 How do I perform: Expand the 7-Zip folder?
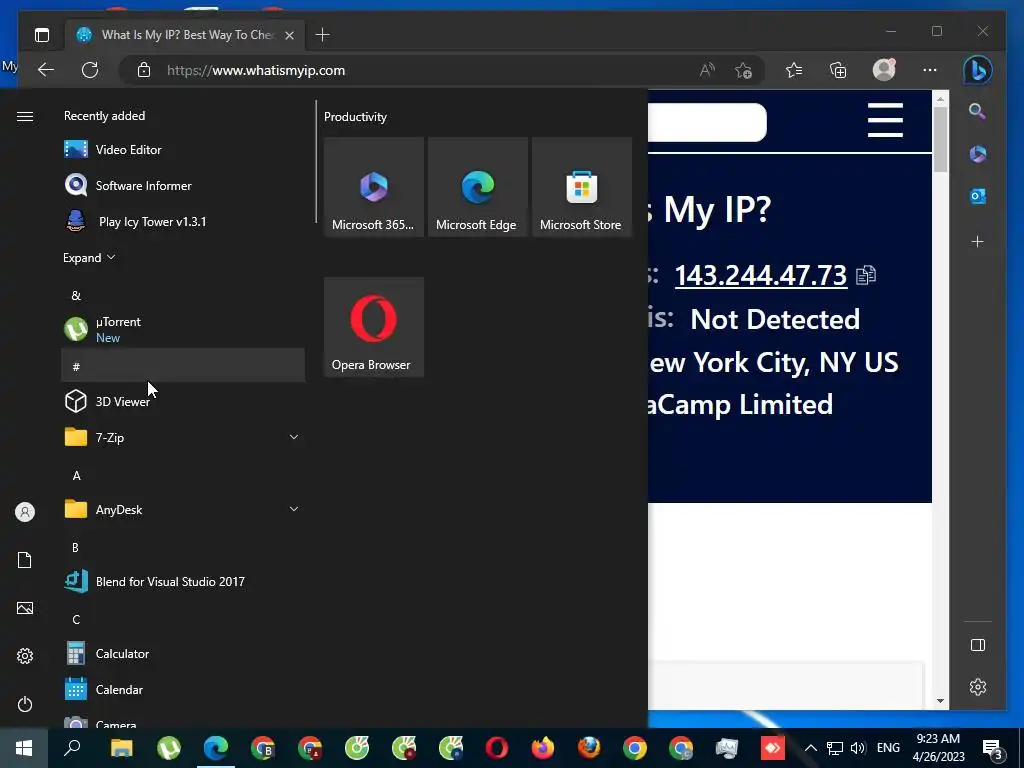(x=183, y=437)
